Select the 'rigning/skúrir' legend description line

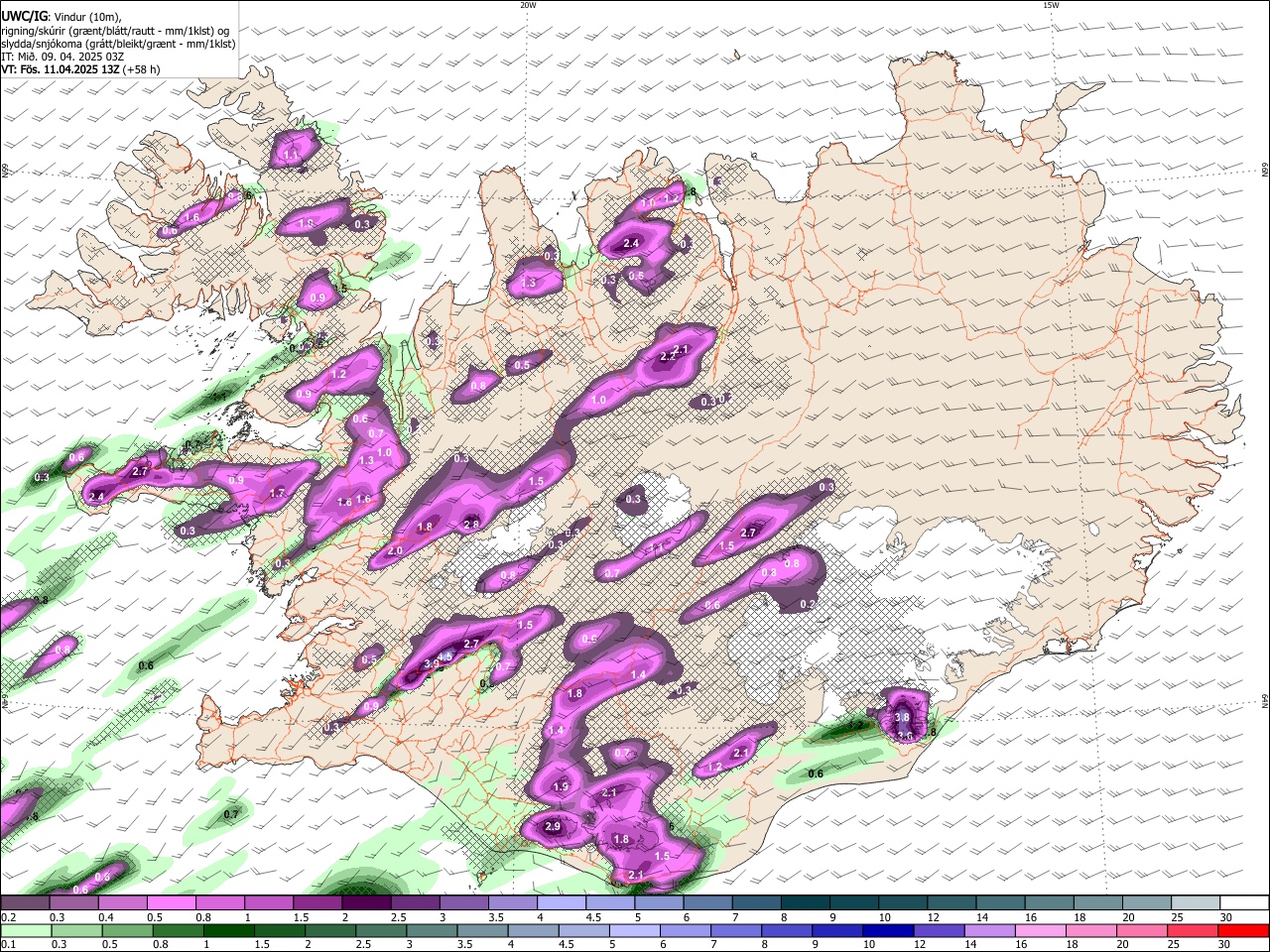(x=114, y=31)
